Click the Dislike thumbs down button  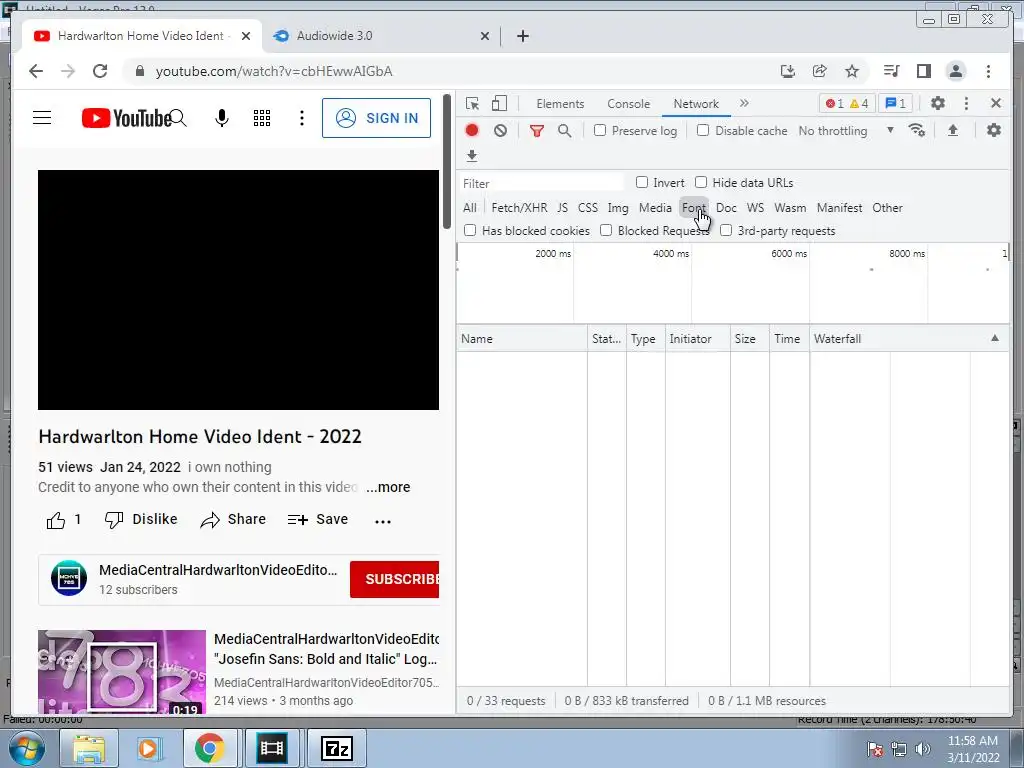[x=140, y=520]
